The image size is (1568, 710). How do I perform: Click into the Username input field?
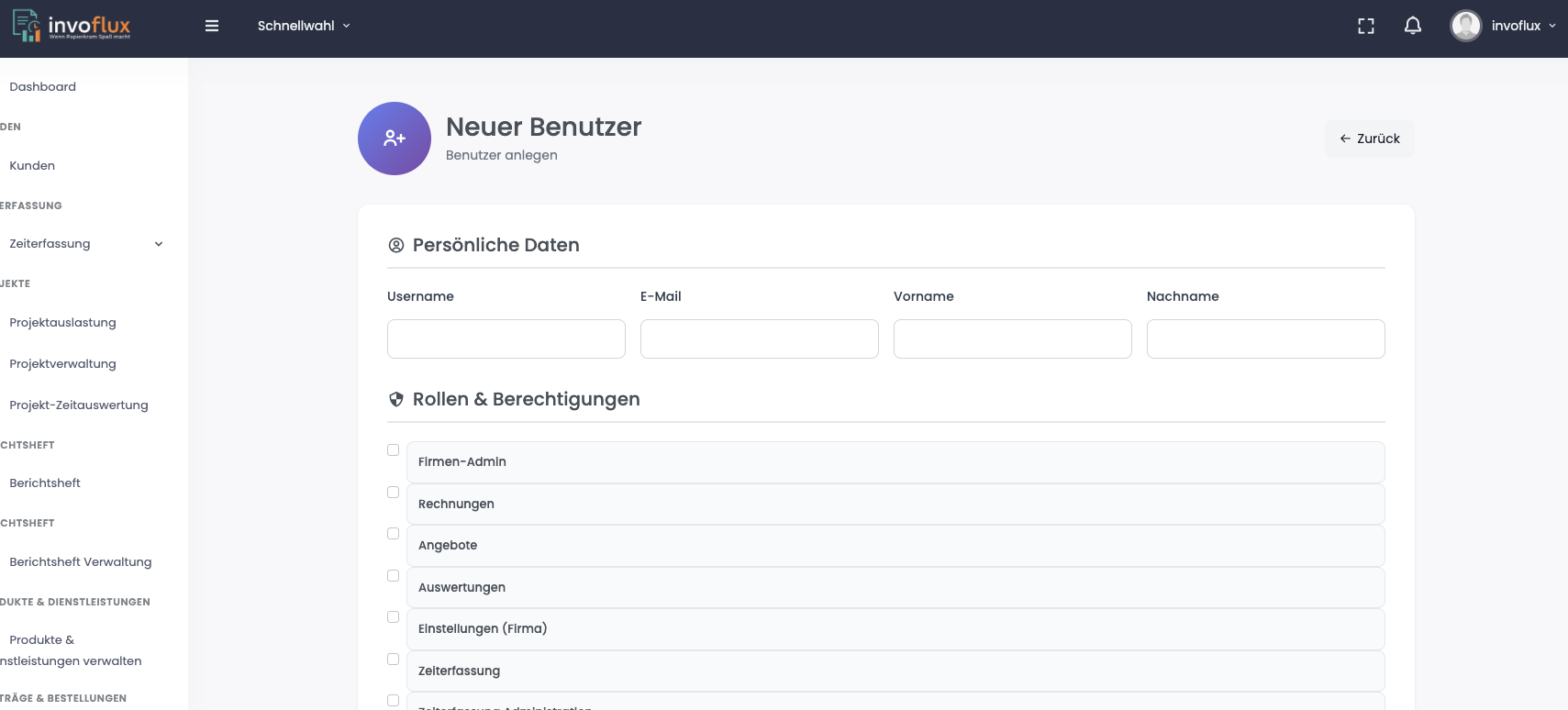pyautogui.click(x=506, y=338)
